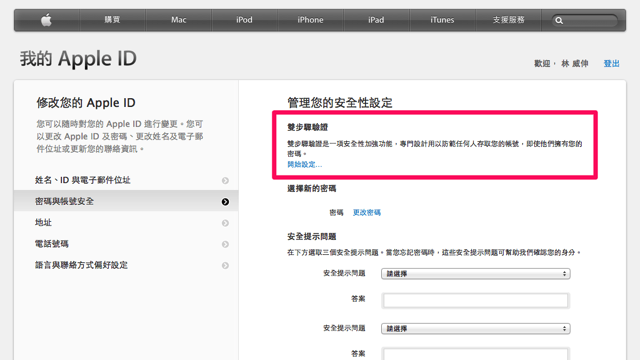The height and width of the screenshot is (360, 640).
Task: Click the 選擇新的密碼 heading
Action: coord(311,189)
